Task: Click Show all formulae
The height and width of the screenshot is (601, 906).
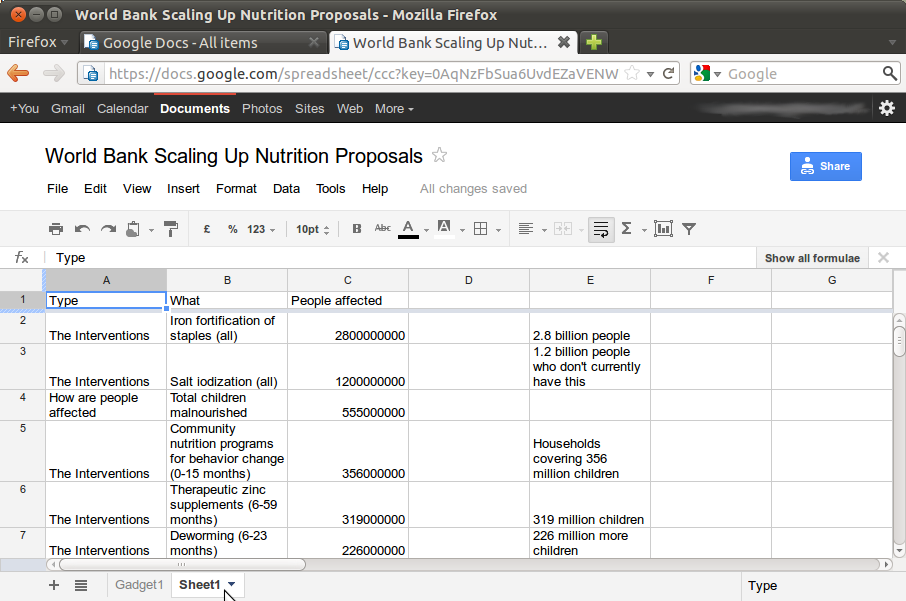Action: pos(812,258)
